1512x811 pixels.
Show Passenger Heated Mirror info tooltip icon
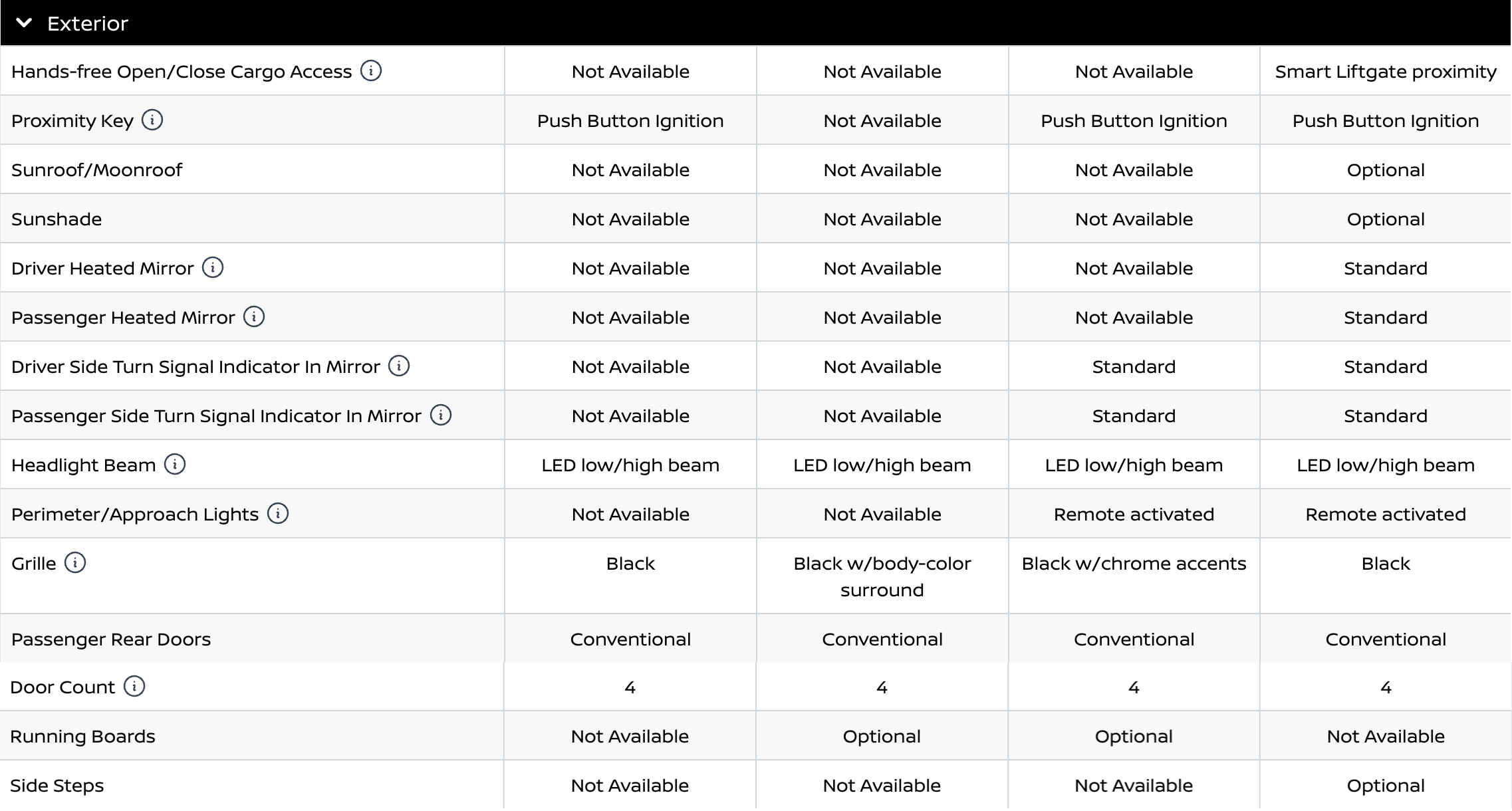pos(254,316)
